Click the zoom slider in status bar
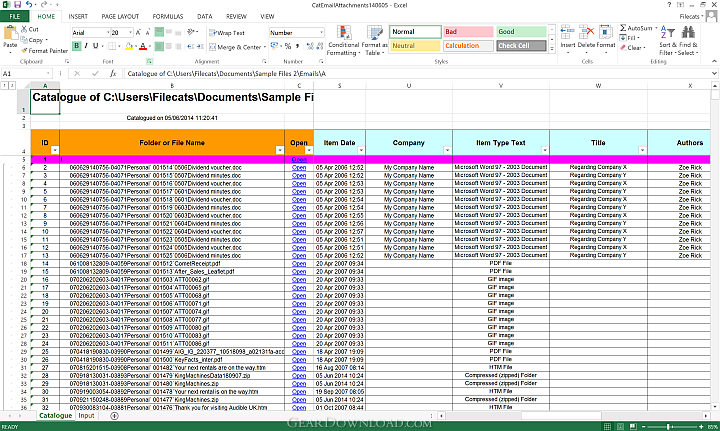The image size is (720, 431). (x=670, y=427)
